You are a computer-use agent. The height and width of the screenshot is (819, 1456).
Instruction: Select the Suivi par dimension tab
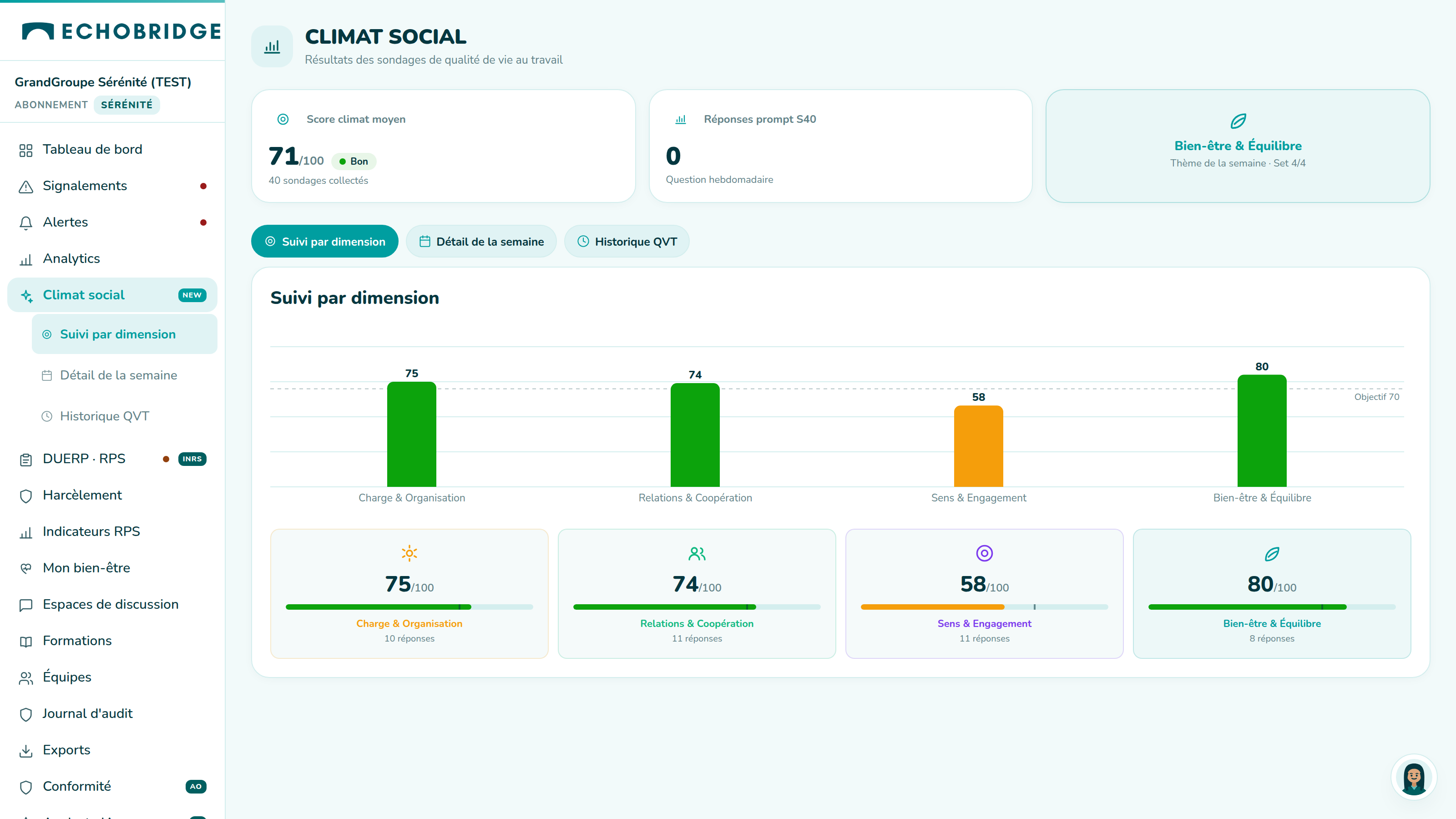click(324, 241)
